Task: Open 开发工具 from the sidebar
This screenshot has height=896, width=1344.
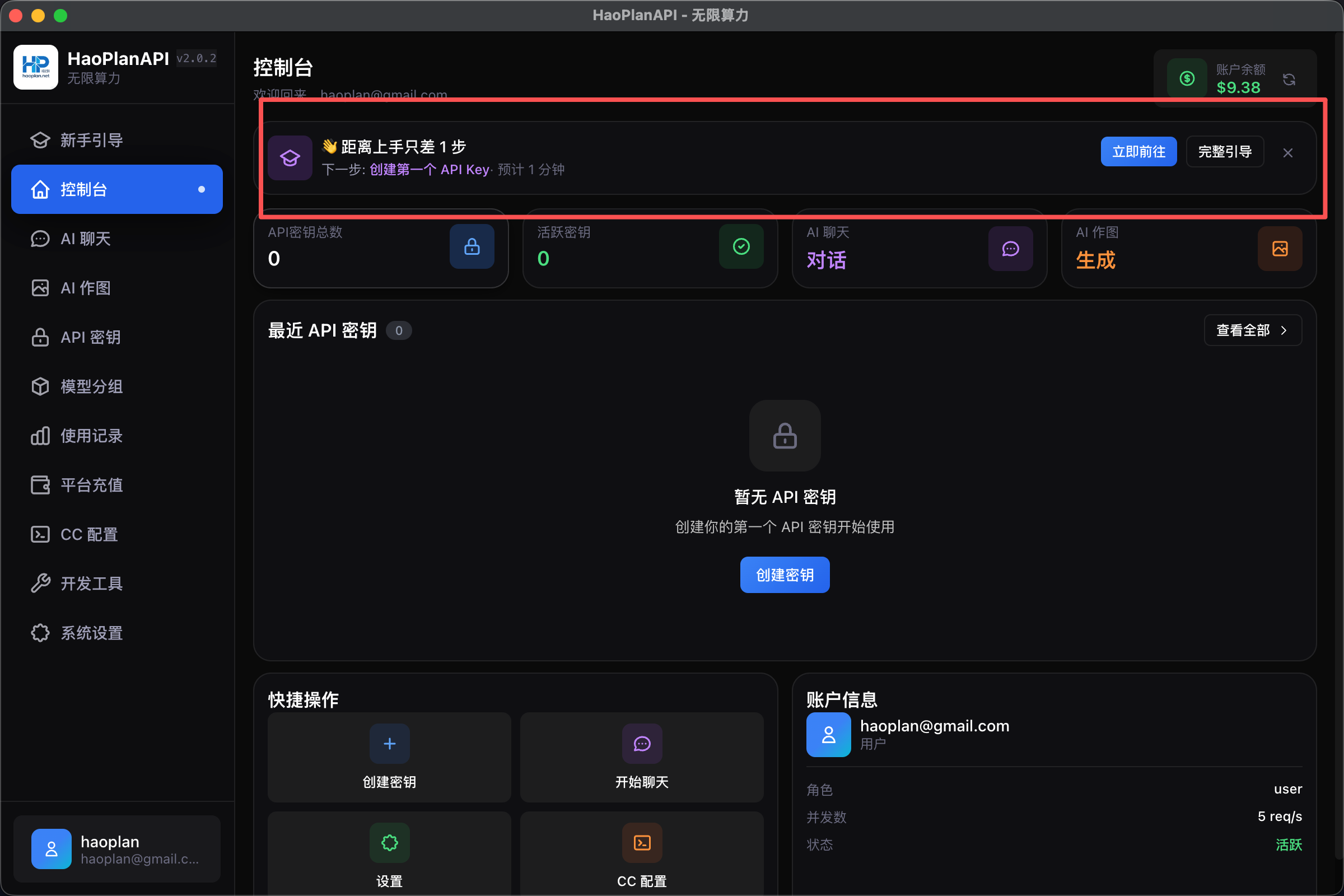Action: point(116,584)
